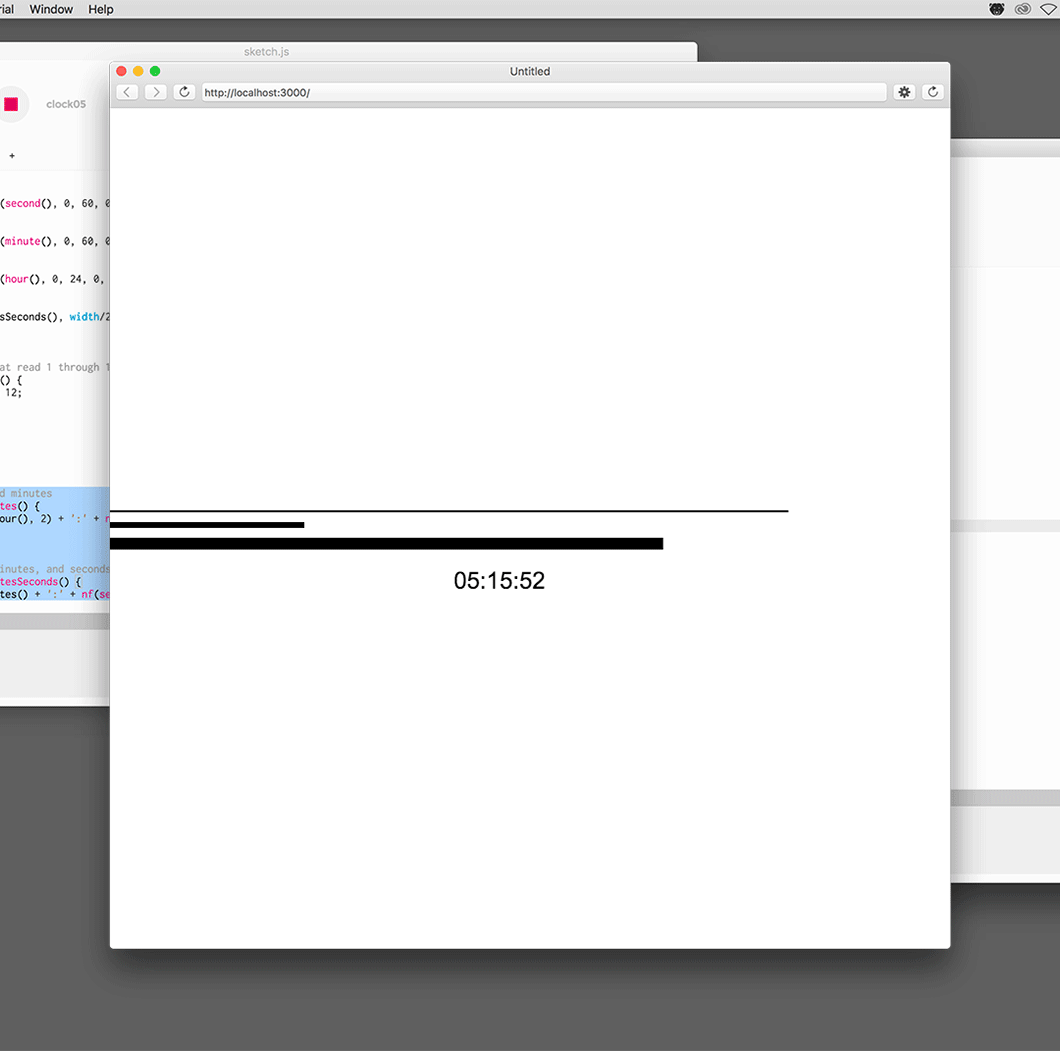
Task: Click the localhost:3000 address field
Action: coord(540,92)
